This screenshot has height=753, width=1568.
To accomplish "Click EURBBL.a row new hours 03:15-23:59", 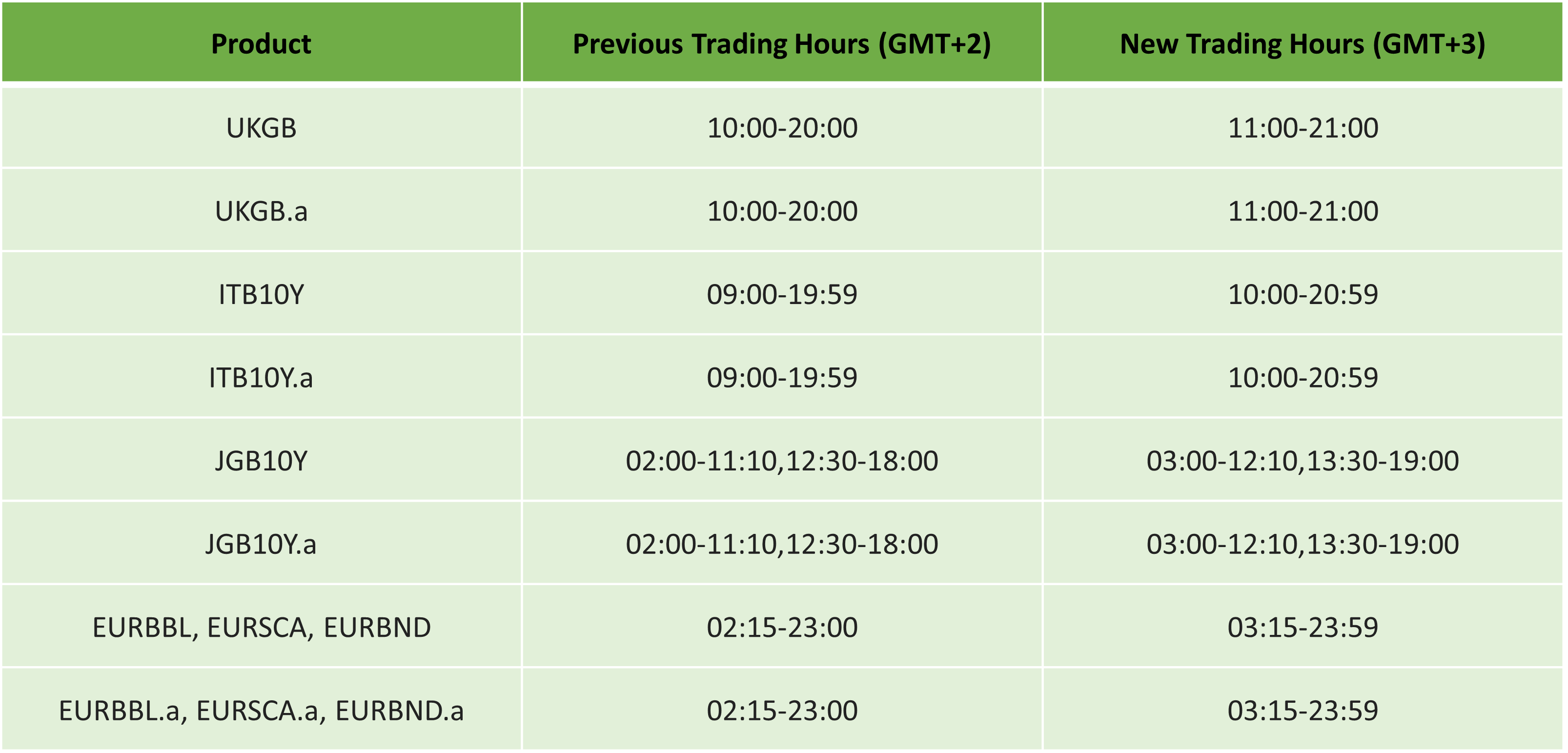I will pyautogui.click(x=1303, y=711).
